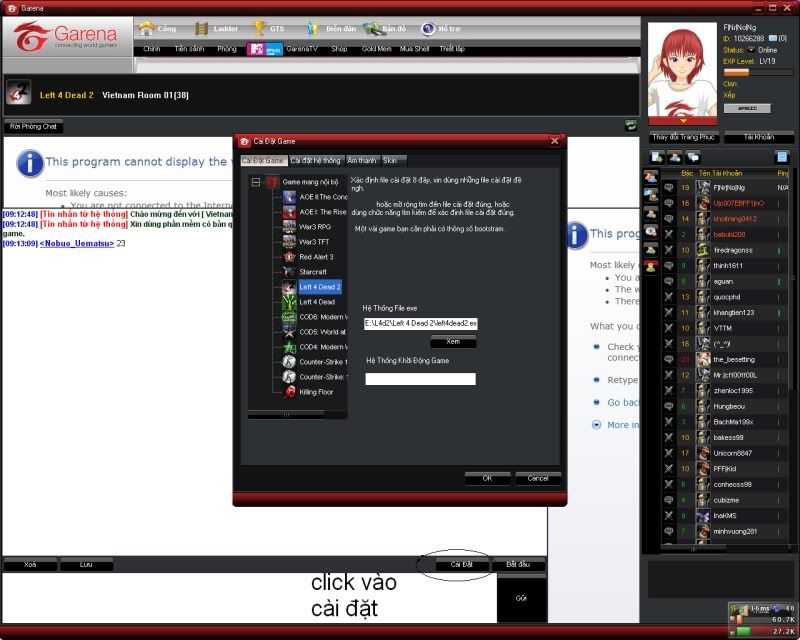Click the Bắt đầu start button
Screen dimensions: 800x640
(518, 564)
